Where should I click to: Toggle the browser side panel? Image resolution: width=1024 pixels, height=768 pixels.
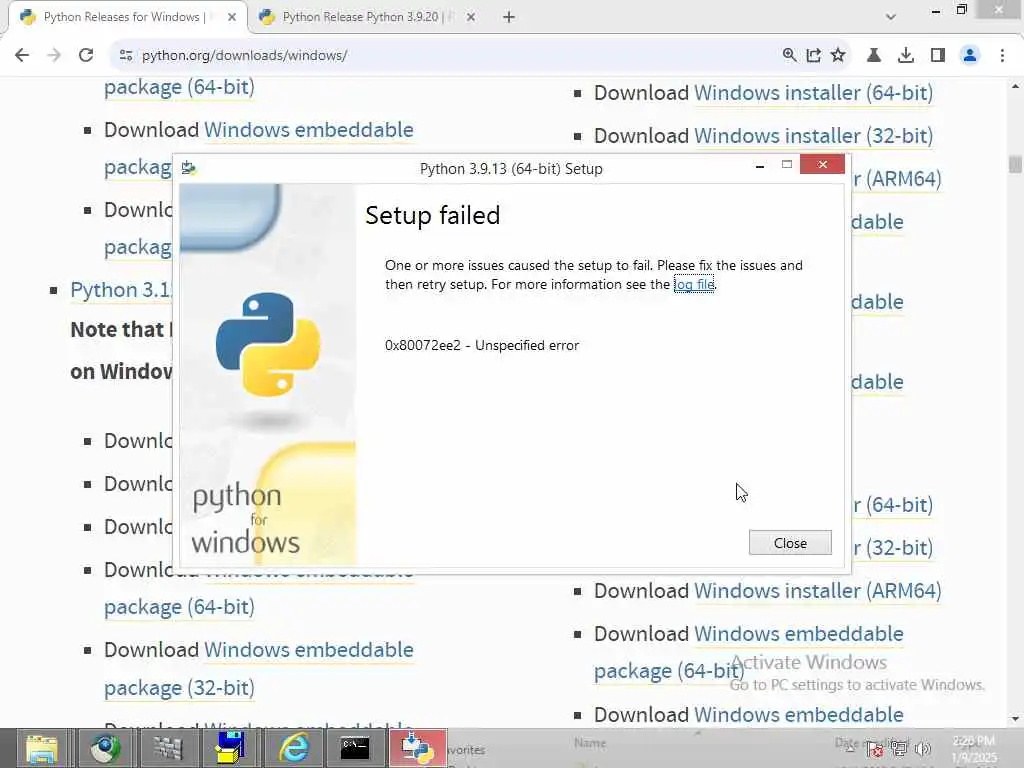[x=938, y=55]
